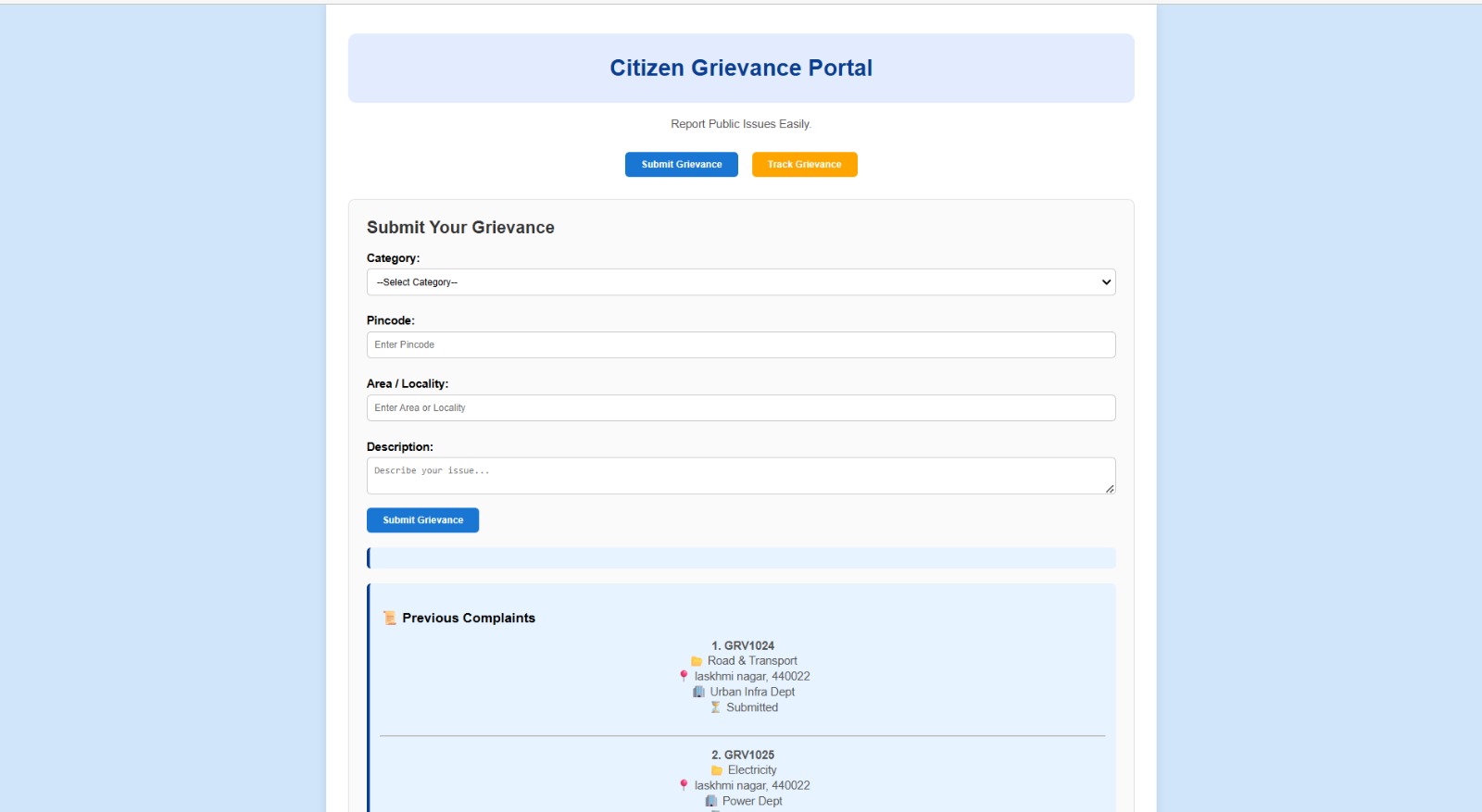Click the folder icon next to Electricity
The height and width of the screenshot is (812, 1482).
(x=717, y=770)
